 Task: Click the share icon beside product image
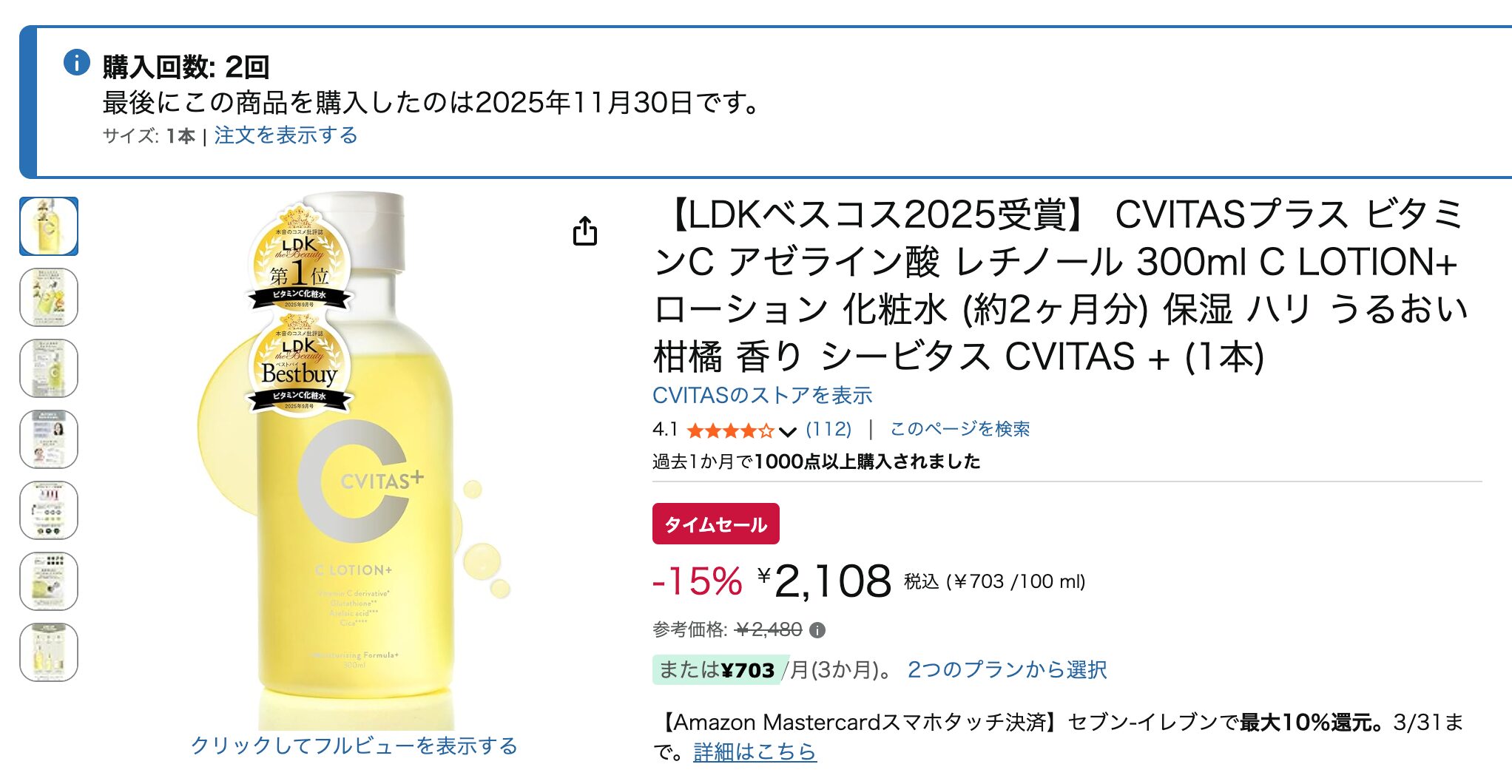584,231
